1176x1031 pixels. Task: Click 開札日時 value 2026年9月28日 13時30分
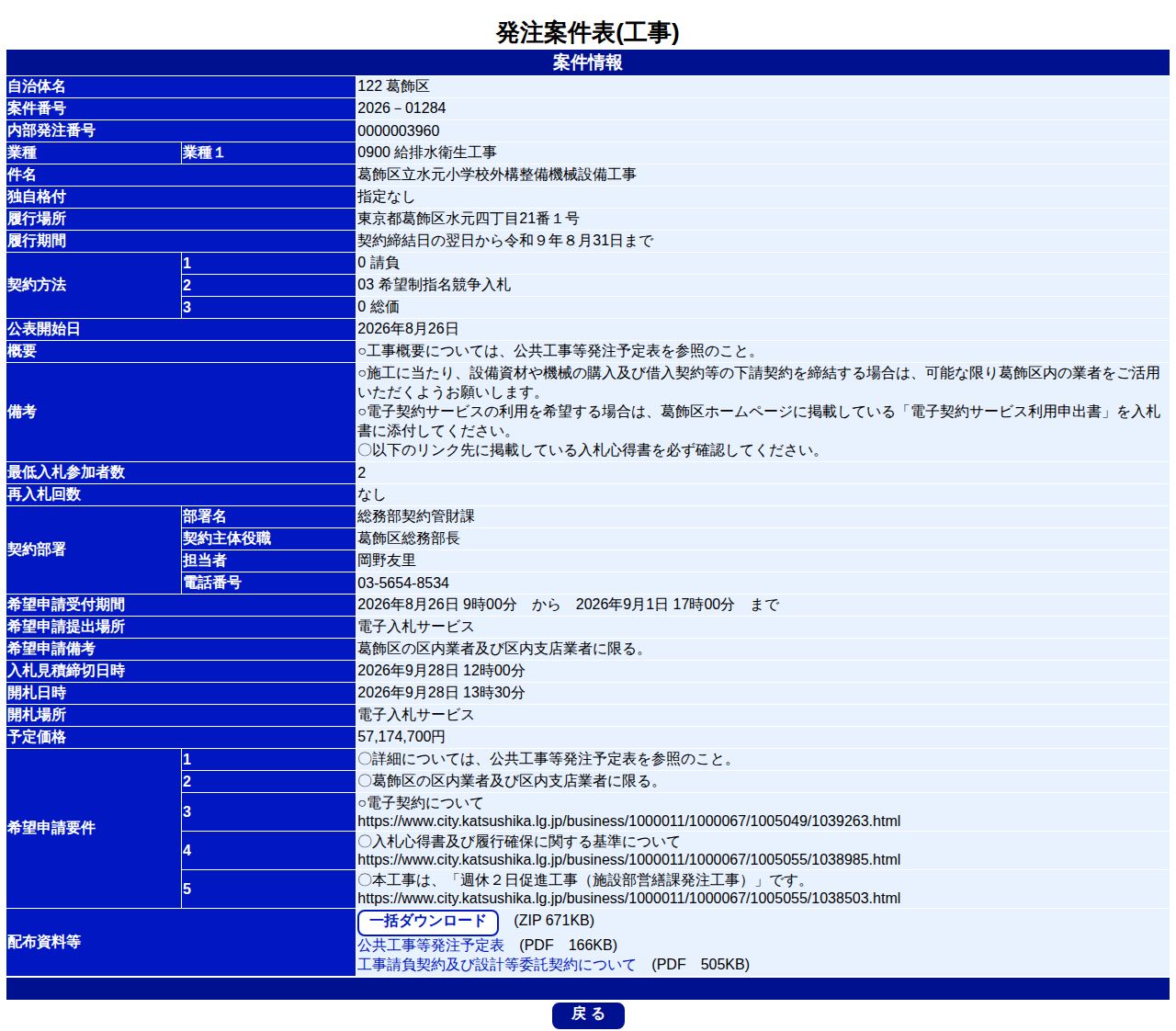pyautogui.click(x=441, y=692)
